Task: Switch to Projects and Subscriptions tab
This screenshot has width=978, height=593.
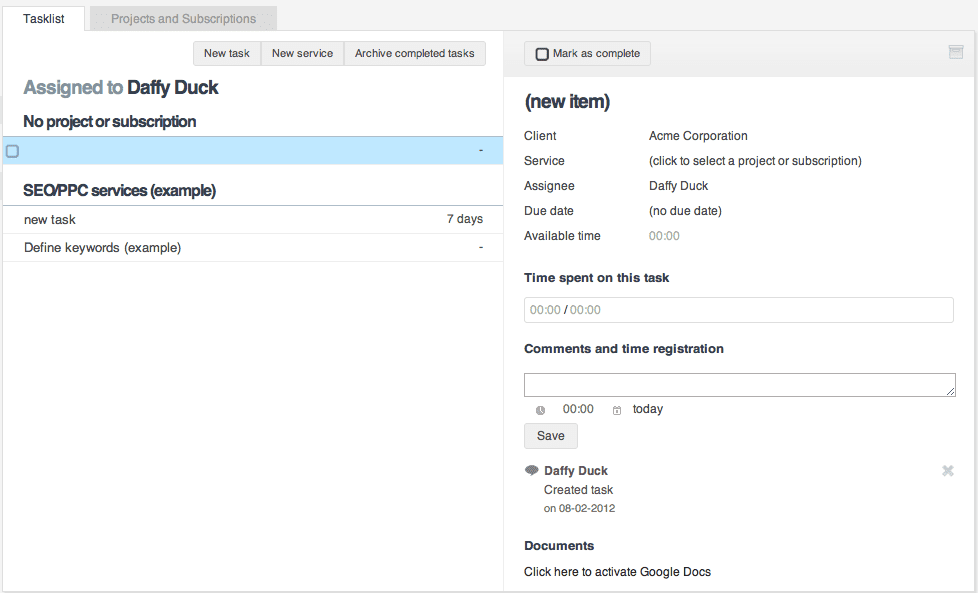Action: coord(183,19)
